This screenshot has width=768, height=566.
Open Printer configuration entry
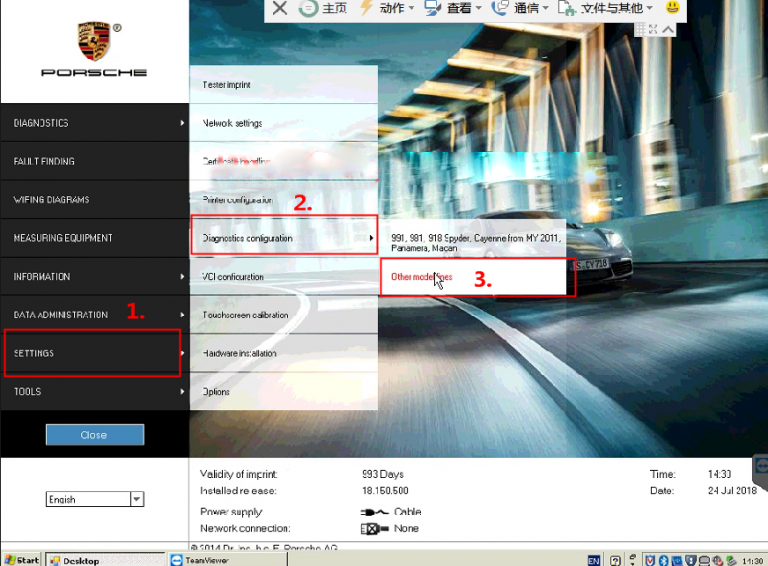[284, 199]
